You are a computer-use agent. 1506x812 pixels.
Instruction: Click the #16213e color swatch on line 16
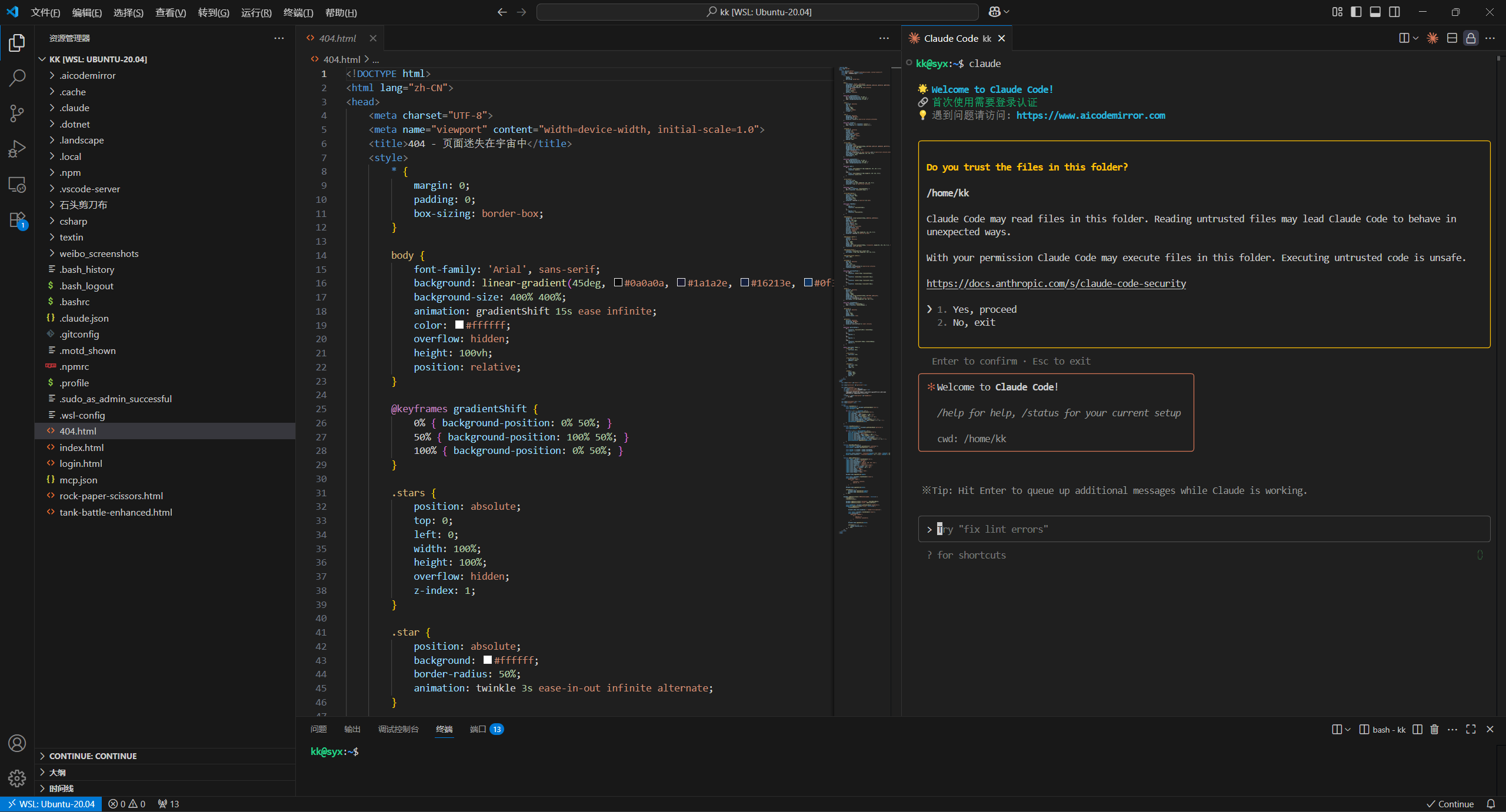[744, 283]
